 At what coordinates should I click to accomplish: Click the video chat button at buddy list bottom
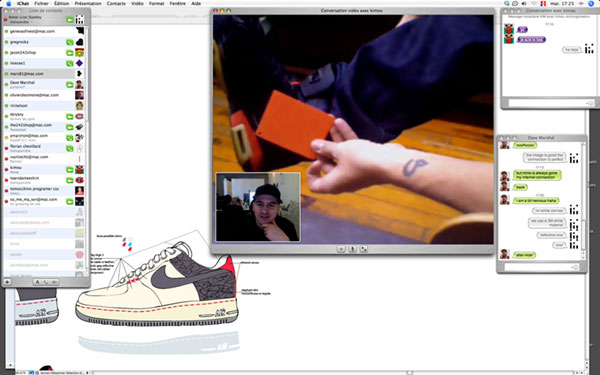(54, 282)
